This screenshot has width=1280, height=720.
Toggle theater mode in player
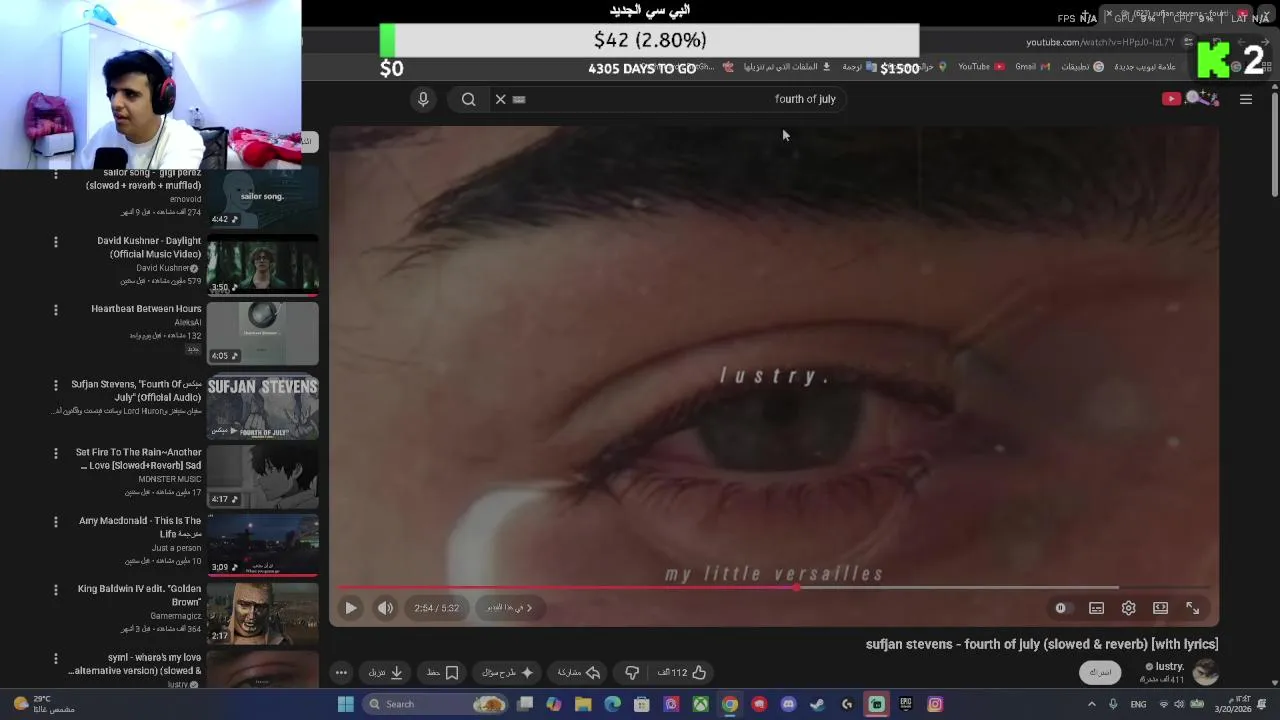1160,608
